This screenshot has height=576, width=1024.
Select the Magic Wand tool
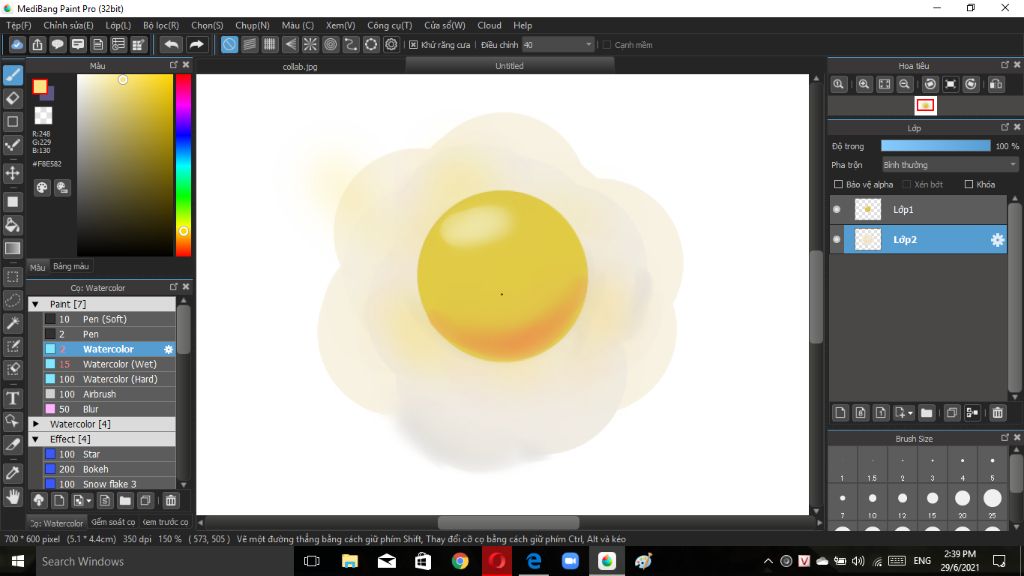[13, 323]
